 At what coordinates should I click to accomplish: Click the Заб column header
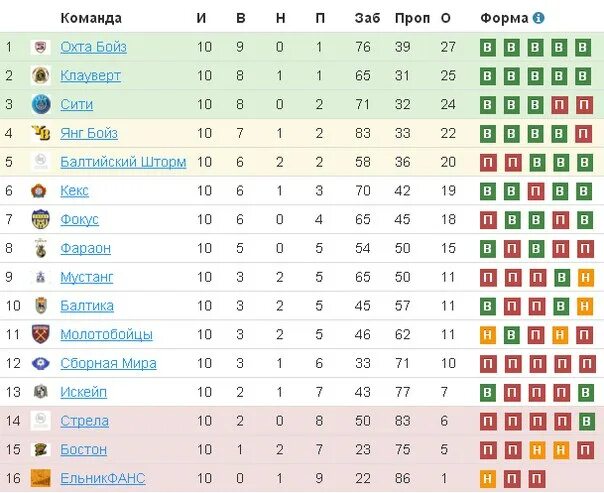[x=367, y=18]
